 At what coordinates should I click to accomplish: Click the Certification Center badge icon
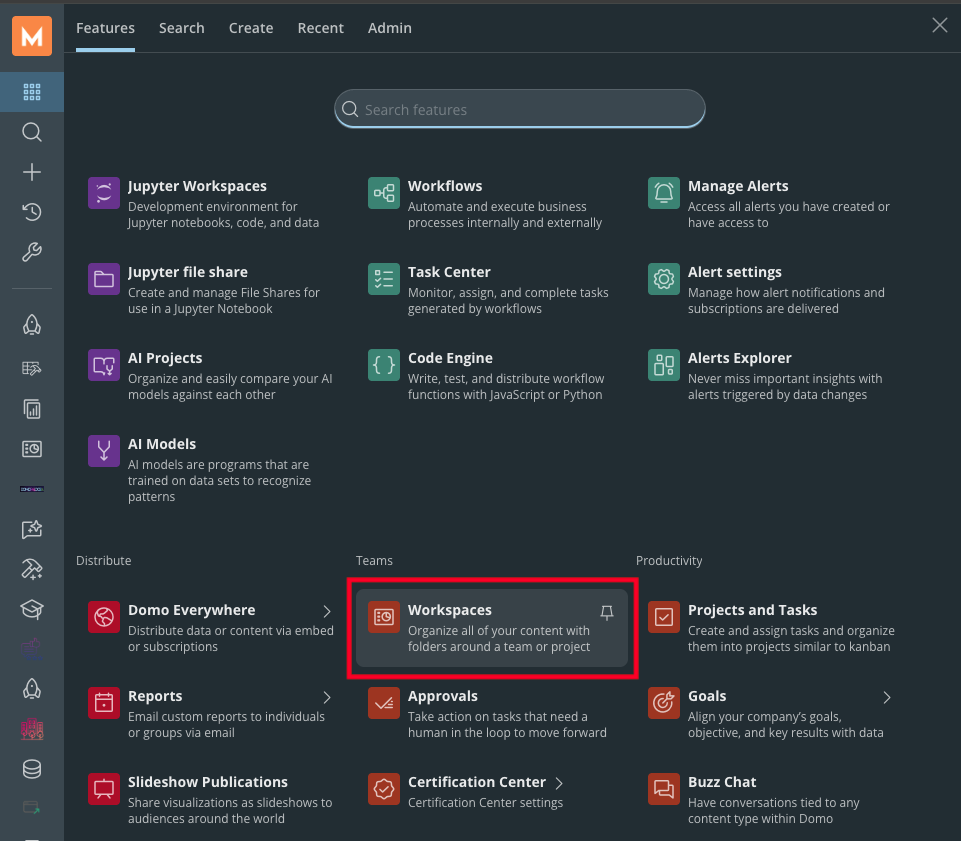click(x=384, y=789)
